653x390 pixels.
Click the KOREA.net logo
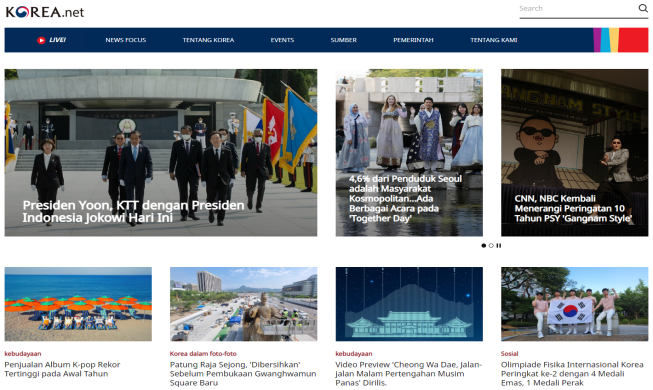coord(45,12)
